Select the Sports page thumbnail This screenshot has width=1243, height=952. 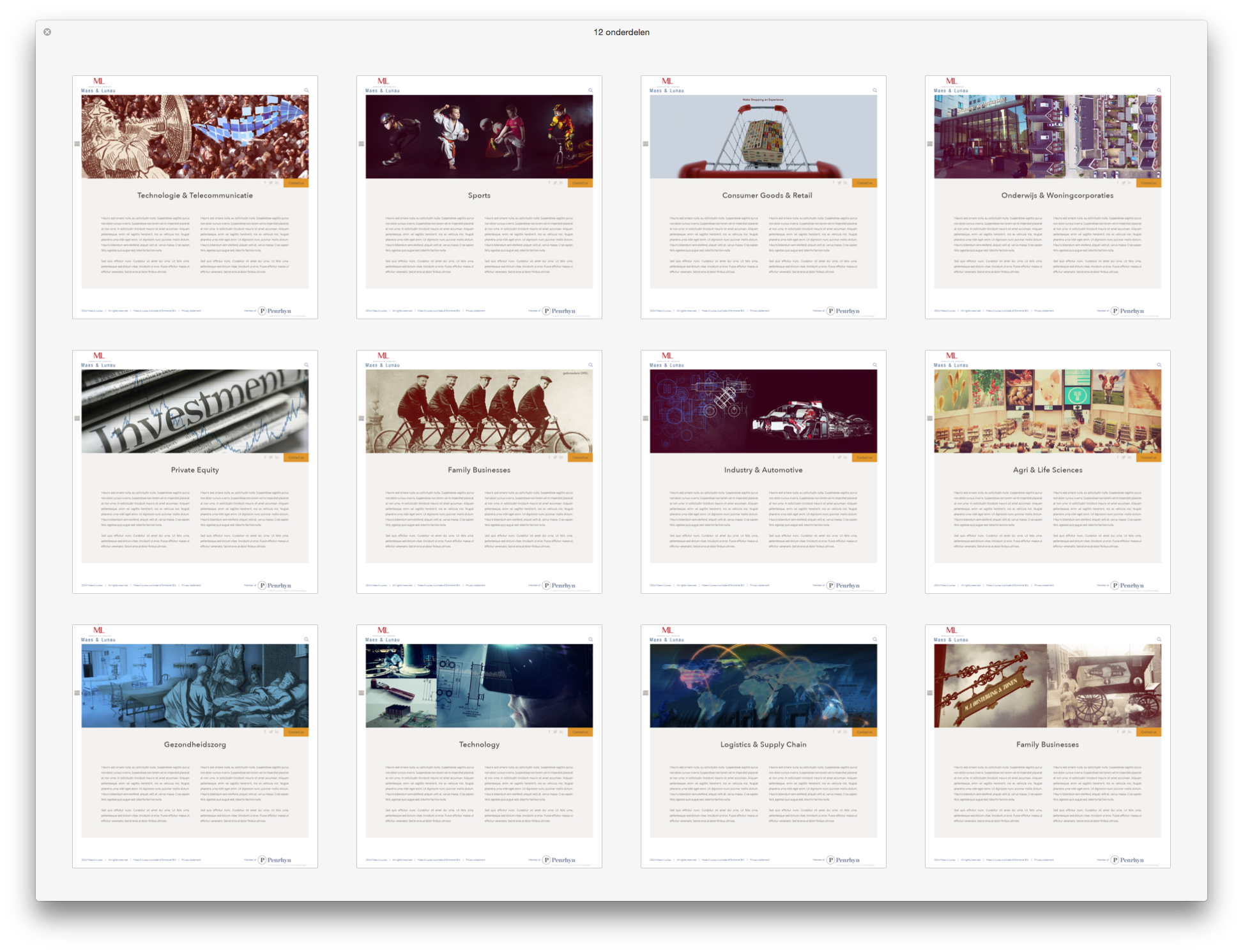click(x=479, y=197)
